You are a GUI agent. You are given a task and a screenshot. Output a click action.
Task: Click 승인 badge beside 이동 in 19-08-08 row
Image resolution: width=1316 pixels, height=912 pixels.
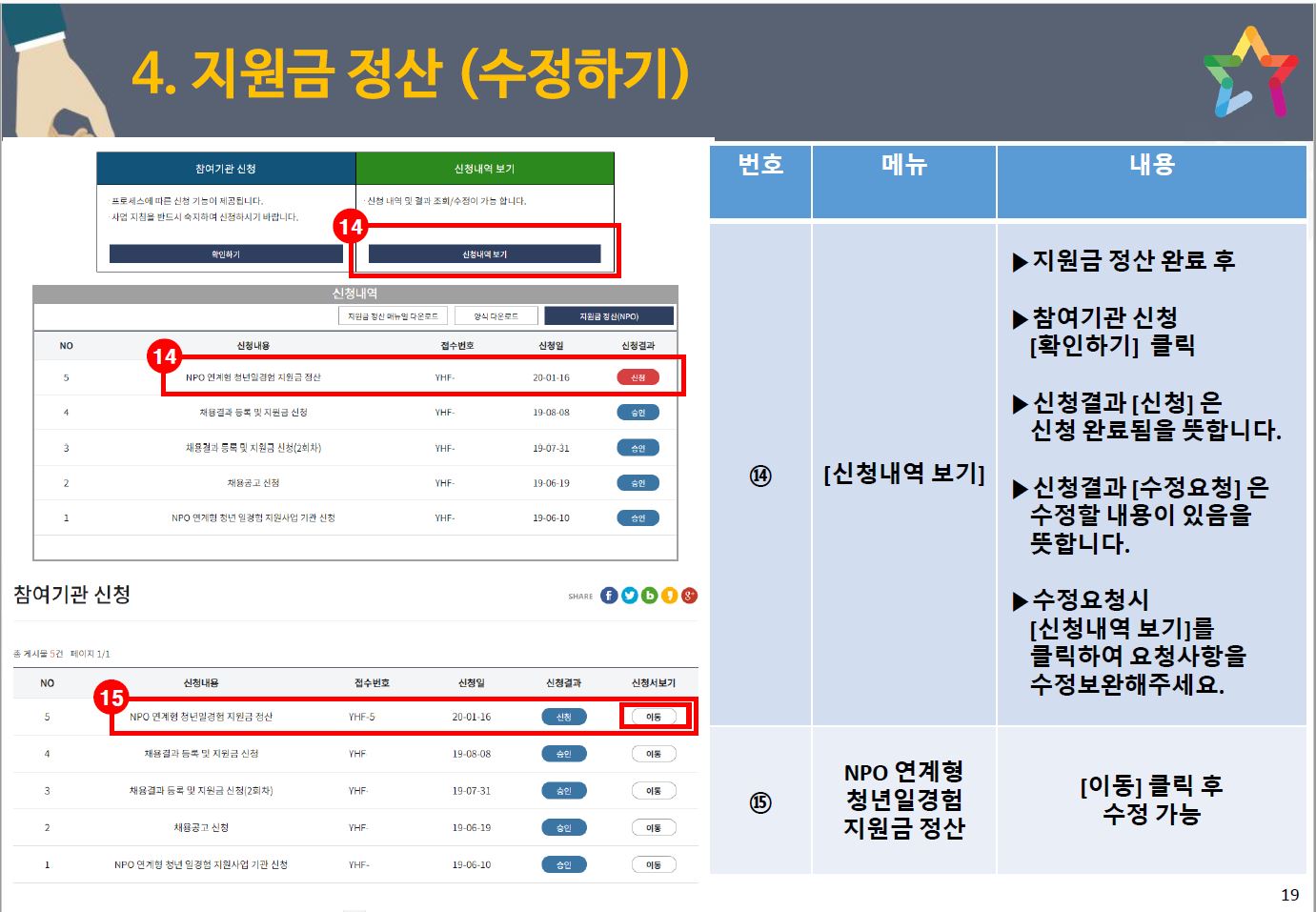point(564,754)
